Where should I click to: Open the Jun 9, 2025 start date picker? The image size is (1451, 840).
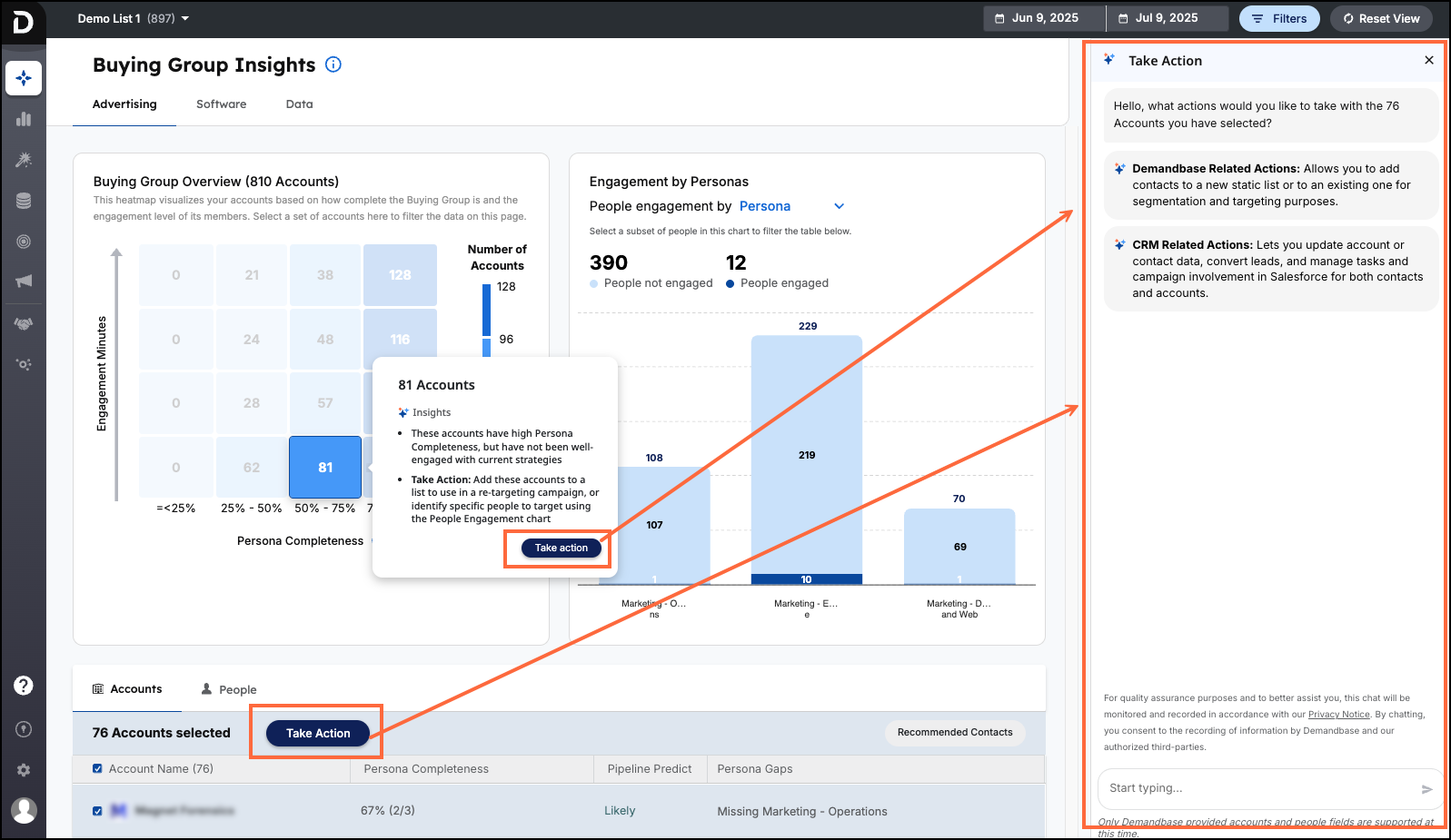[1044, 18]
